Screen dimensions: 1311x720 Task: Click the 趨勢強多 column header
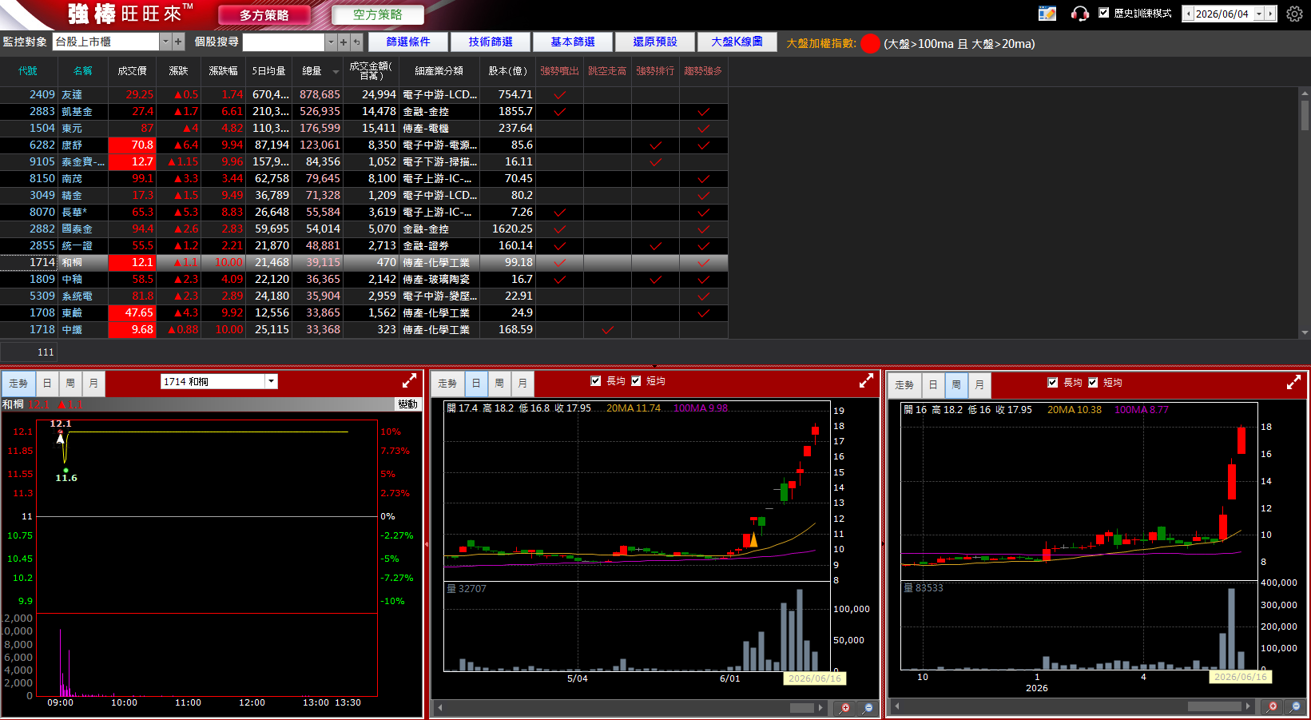[x=703, y=71]
